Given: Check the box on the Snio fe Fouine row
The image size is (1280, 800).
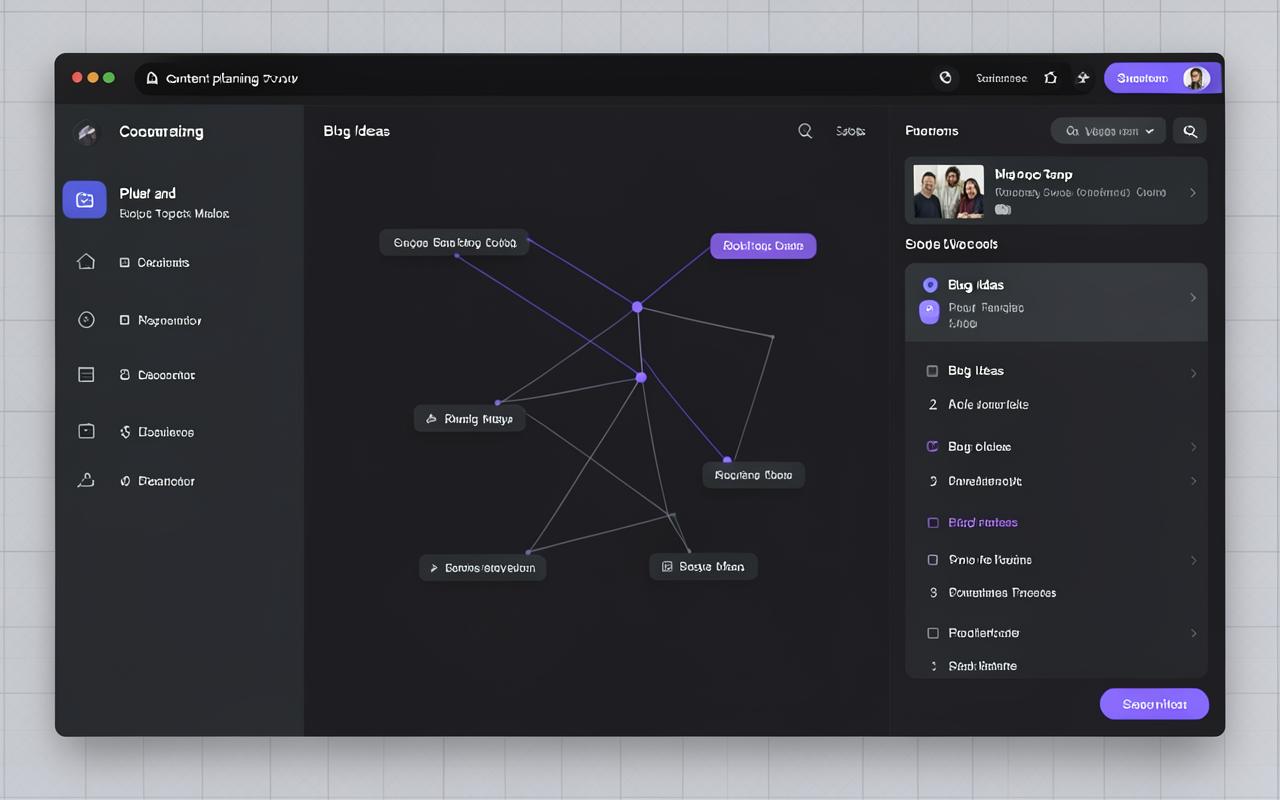Looking at the screenshot, I should point(932,560).
